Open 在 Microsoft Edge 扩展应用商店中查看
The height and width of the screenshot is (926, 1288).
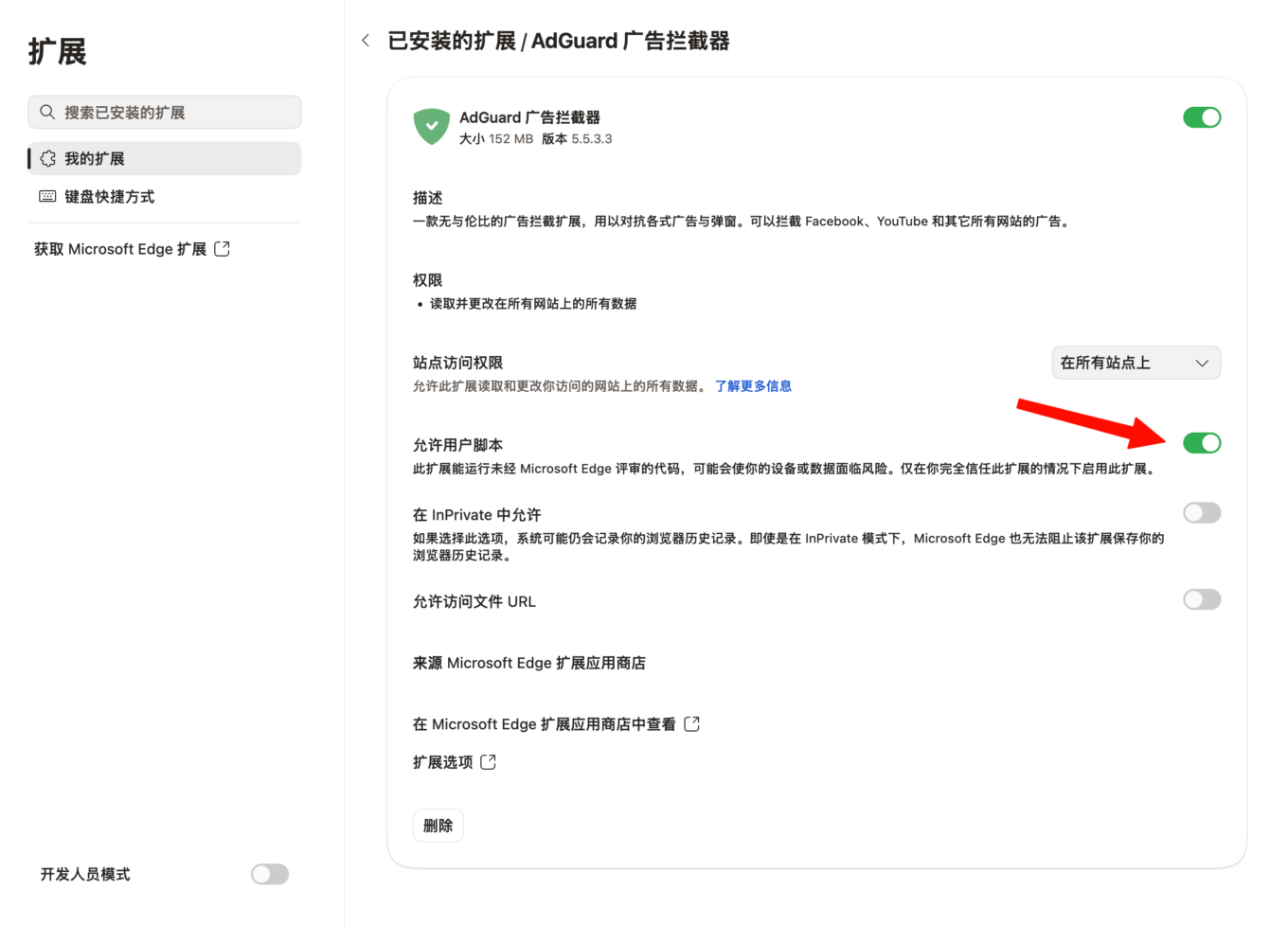click(x=556, y=724)
